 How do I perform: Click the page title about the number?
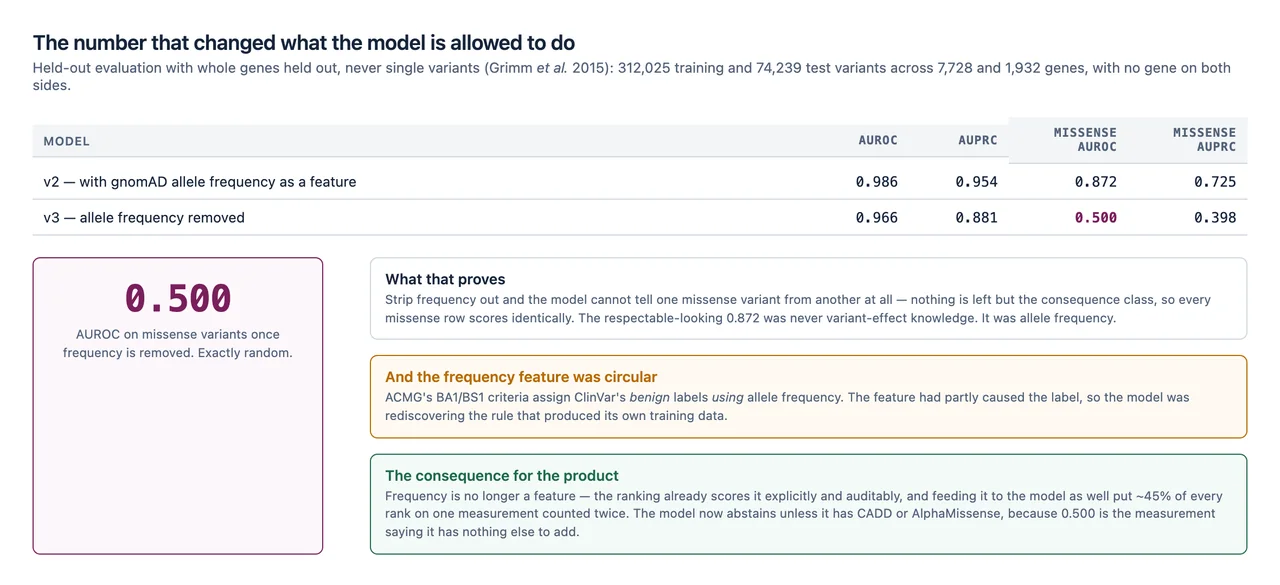click(304, 43)
